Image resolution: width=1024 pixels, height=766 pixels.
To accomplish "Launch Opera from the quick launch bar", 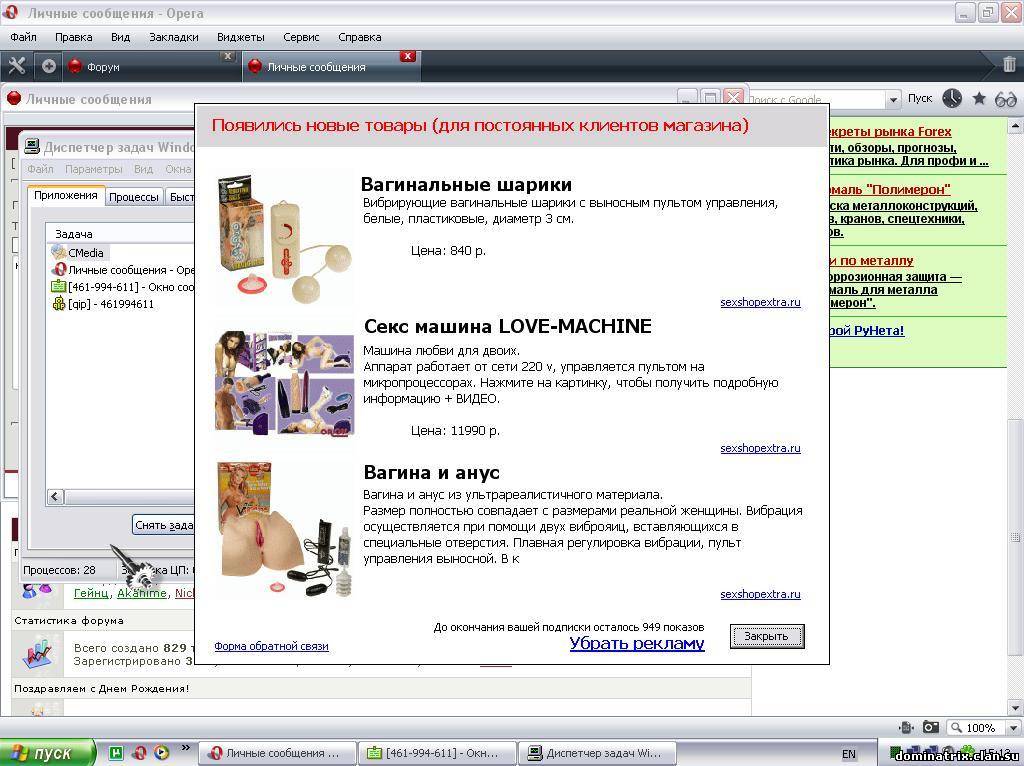I will click(x=139, y=753).
